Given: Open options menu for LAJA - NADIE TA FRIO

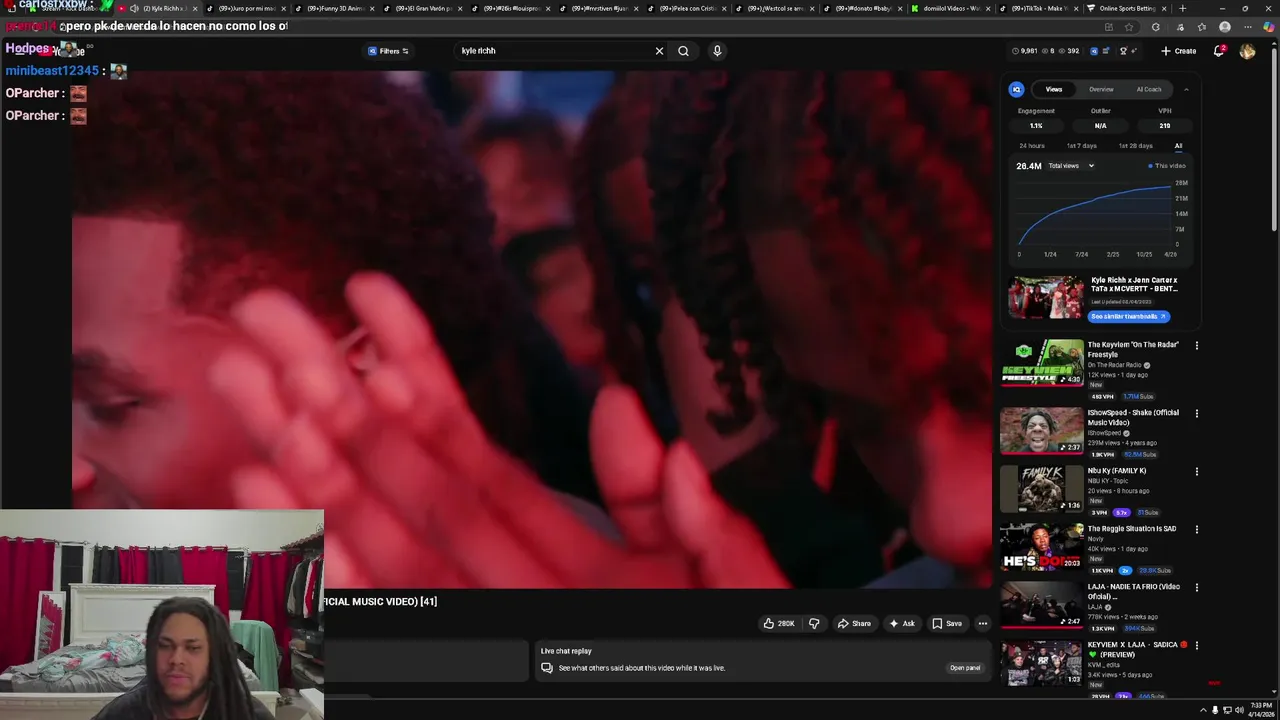Looking at the screenshot, I should point(1196,588).
